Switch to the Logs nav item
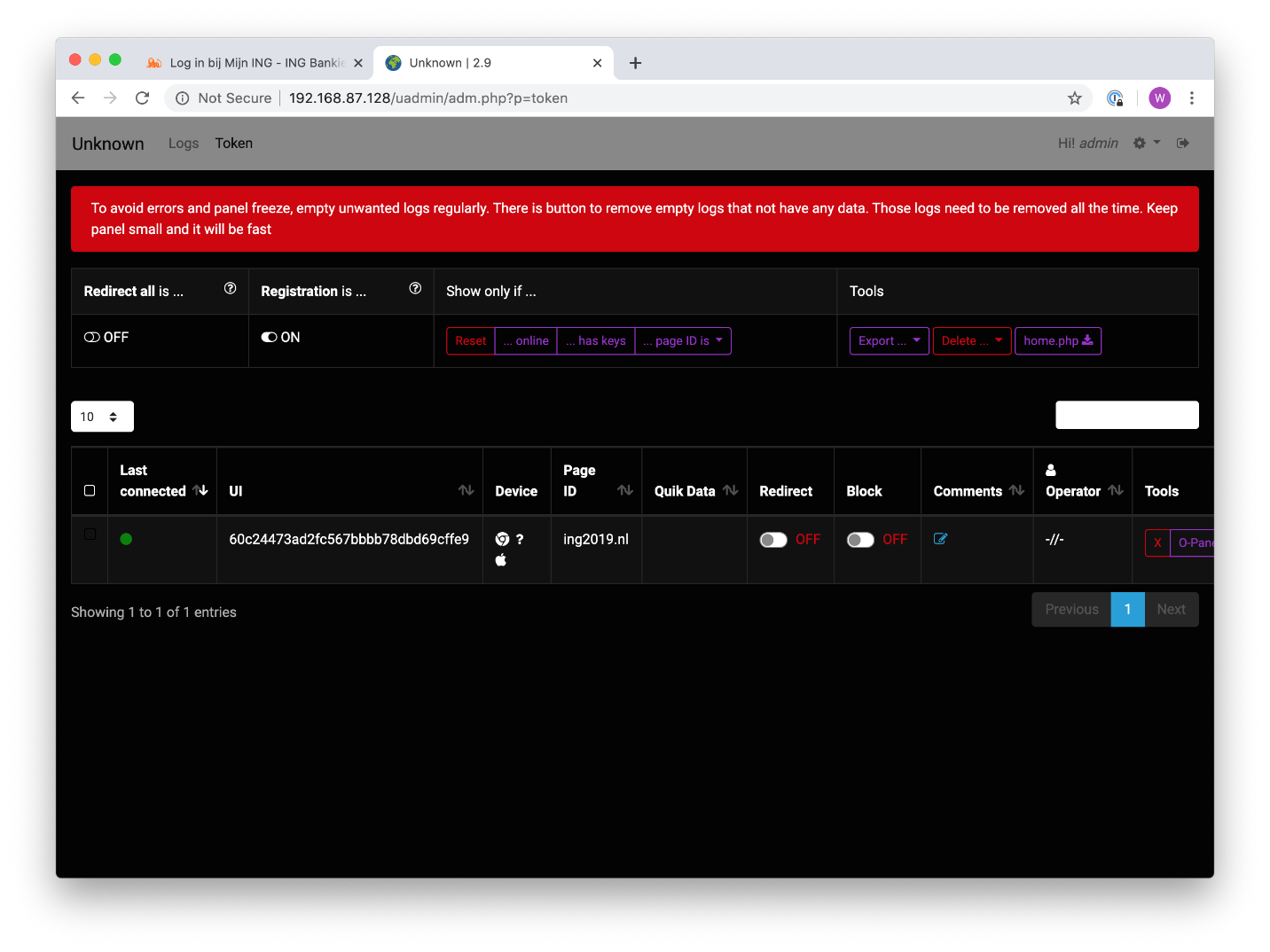The height and width of the screenshot is (952, 1270). click(x=184, y=144)
